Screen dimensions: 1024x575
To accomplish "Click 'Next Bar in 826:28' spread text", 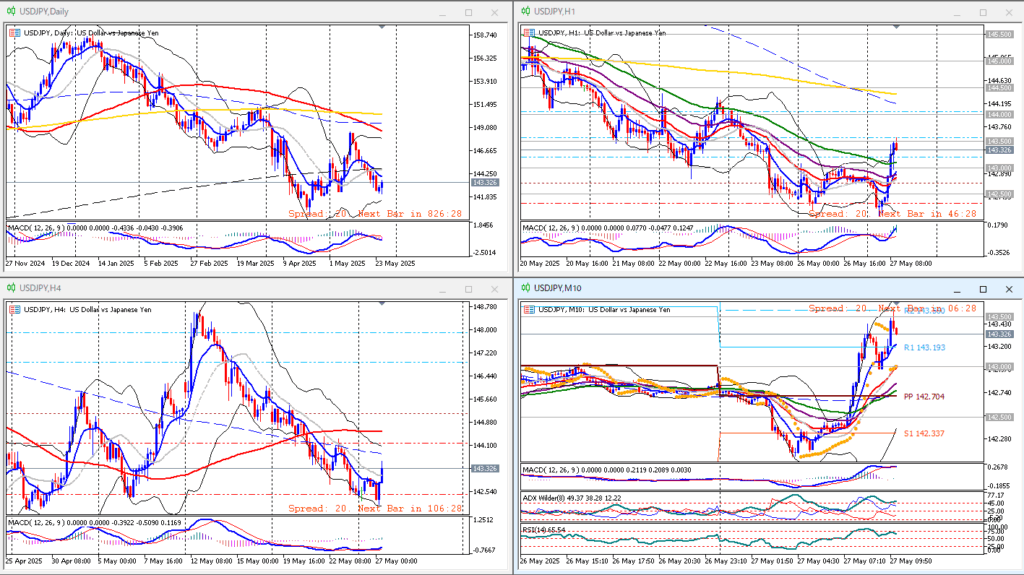I will tap(409, 214).
